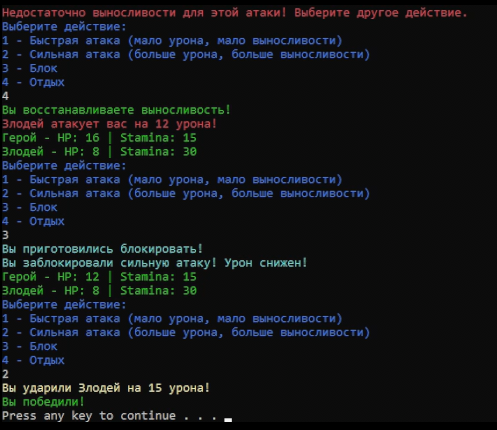Select the 'Герой - HP: 12' status line
The height and width of the screenshot is (430, 497).
[99, 277]
